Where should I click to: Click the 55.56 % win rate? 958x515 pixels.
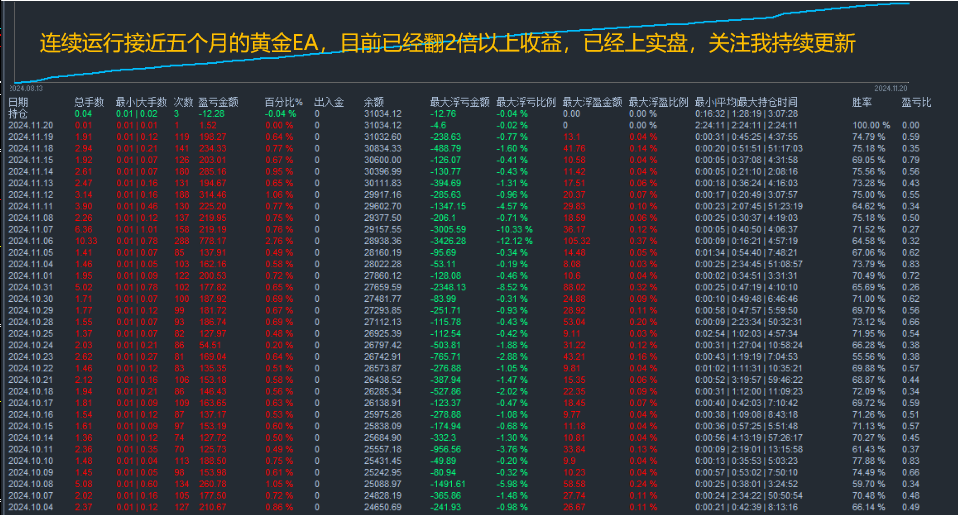(869, 357)
